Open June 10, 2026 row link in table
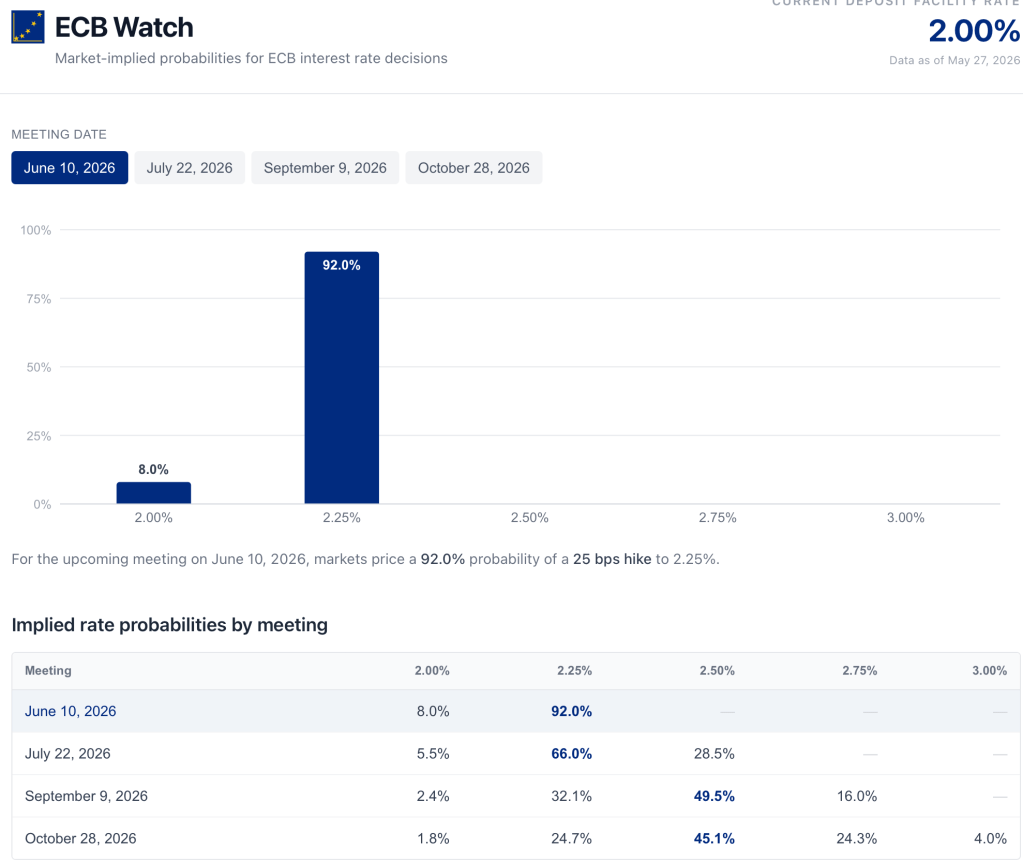1023x862 pixels. (70, 711)
